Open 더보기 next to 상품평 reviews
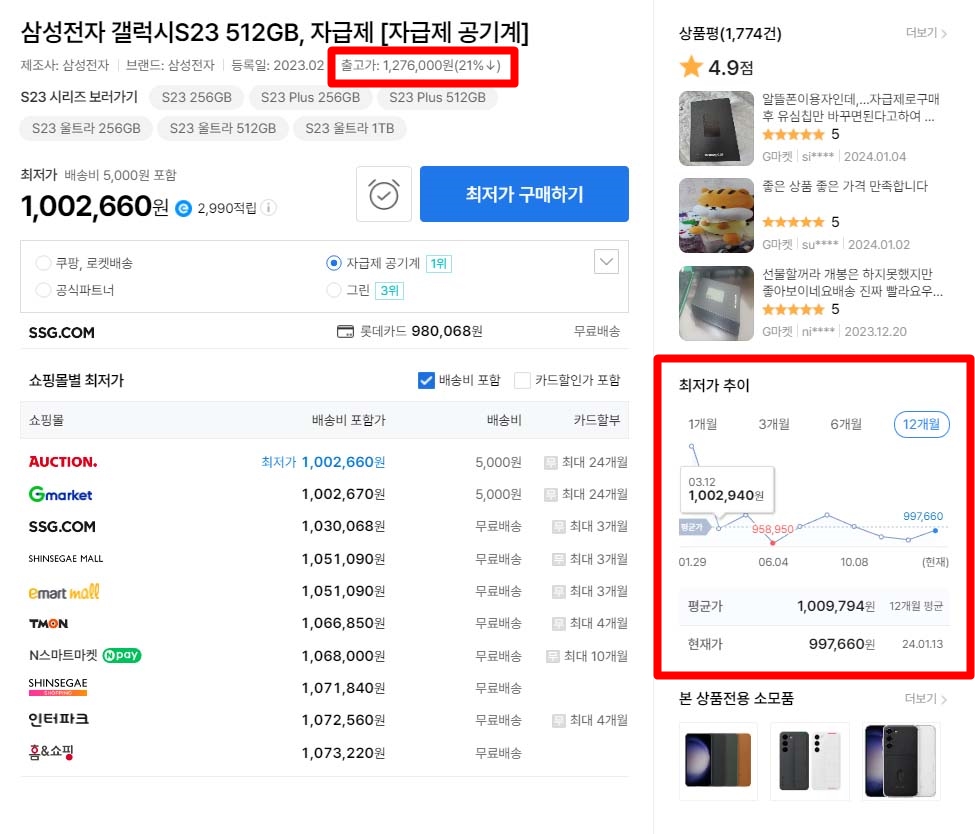 [x=926, y=33]
